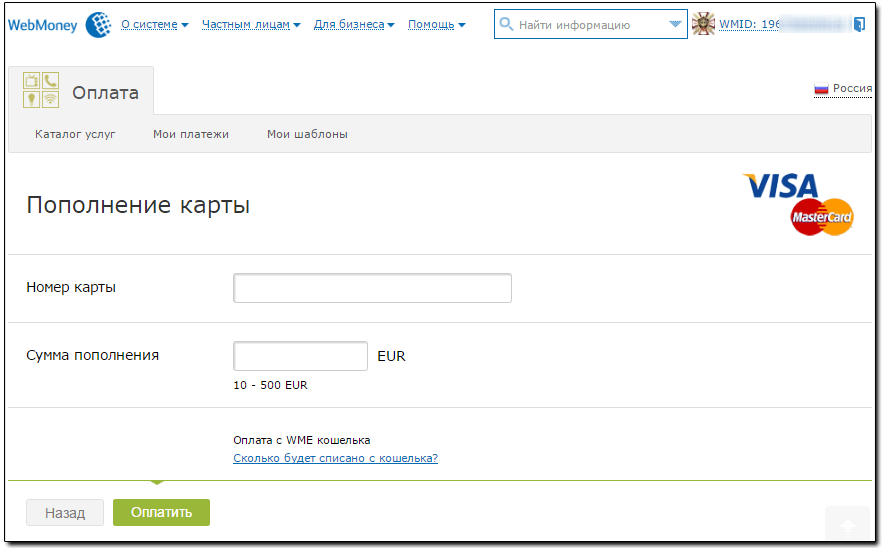882x548 pixels.
Task: Click the magnifier search icon
Action: point(506,24)
